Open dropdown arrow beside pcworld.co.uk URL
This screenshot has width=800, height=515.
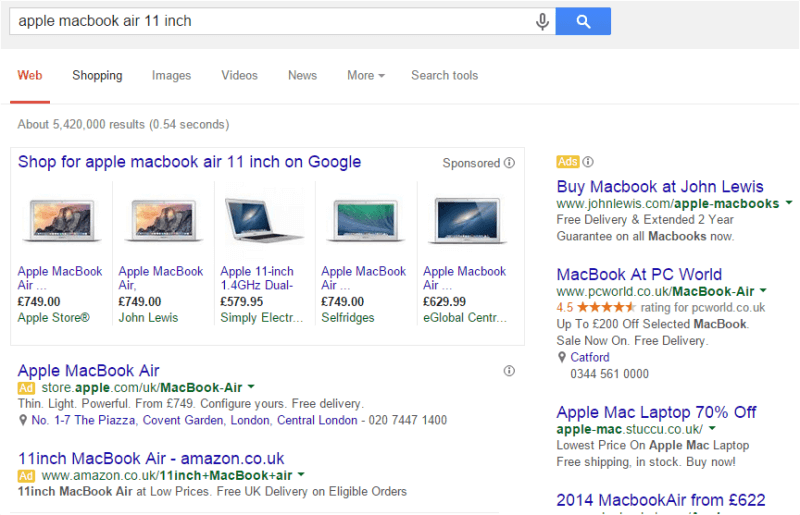tap(763, 291)
